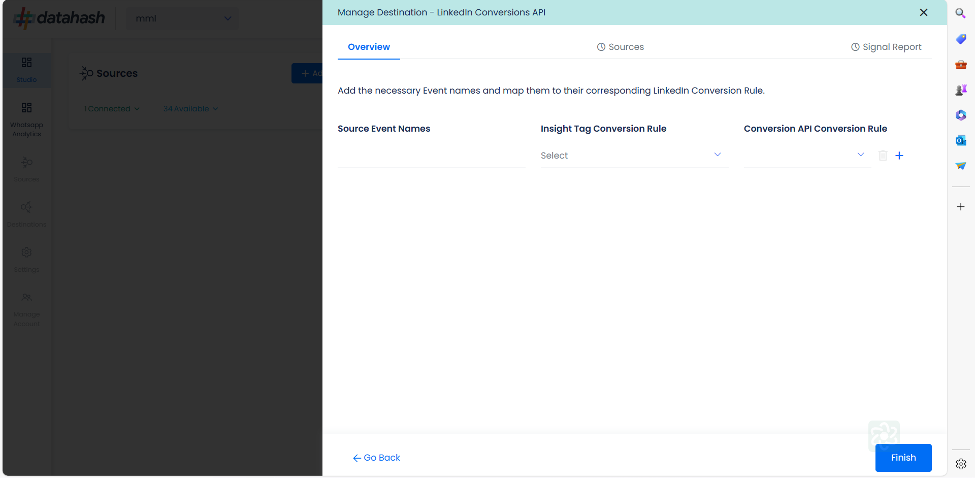Expand the 34 Available filter
The image size is (977, 479).
coord(191,108)
